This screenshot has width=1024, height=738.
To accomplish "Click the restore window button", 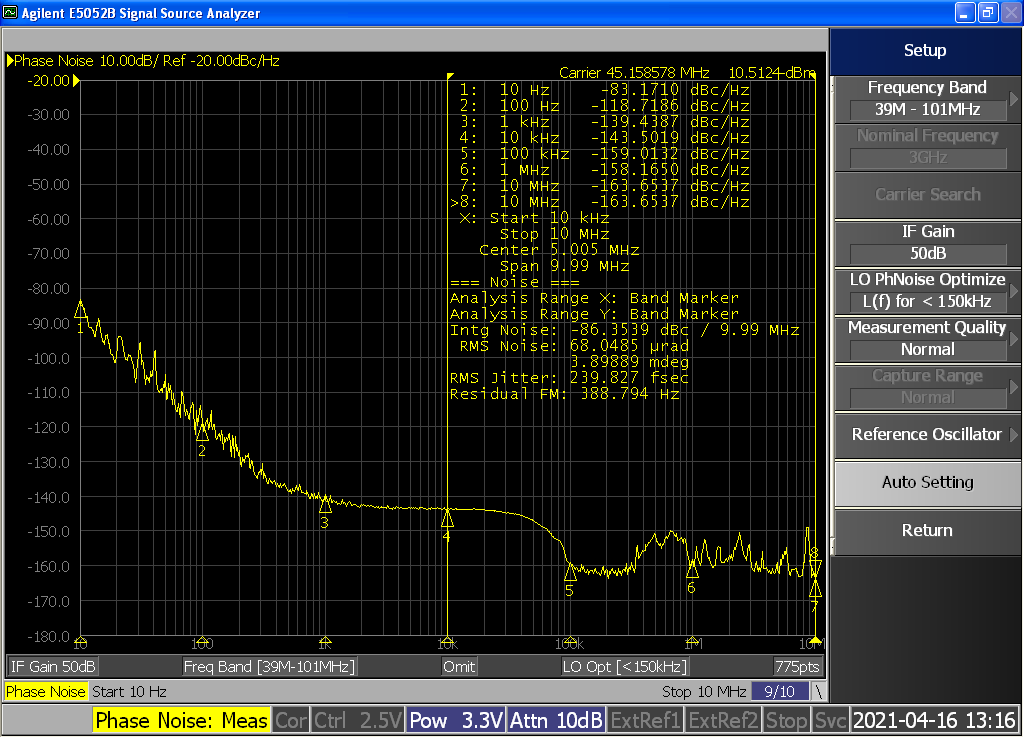I will (986, 13).
